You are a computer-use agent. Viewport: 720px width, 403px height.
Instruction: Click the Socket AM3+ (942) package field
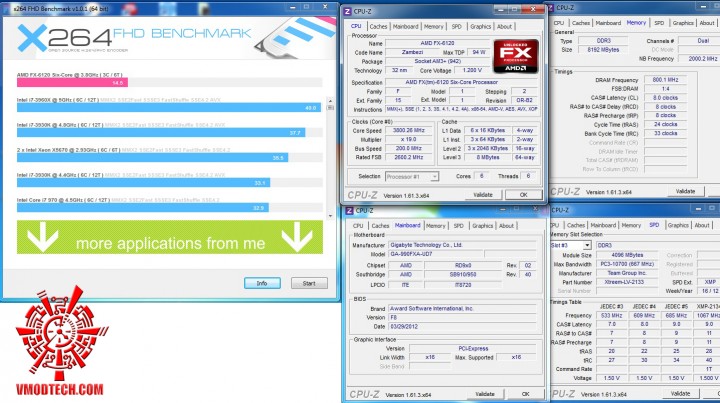[x=438, y=62]
